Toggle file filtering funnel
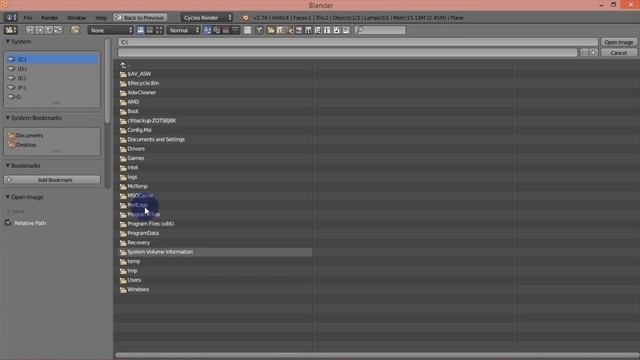The width and height of the screenshot is (640, 360). click(x=259, y=30)
